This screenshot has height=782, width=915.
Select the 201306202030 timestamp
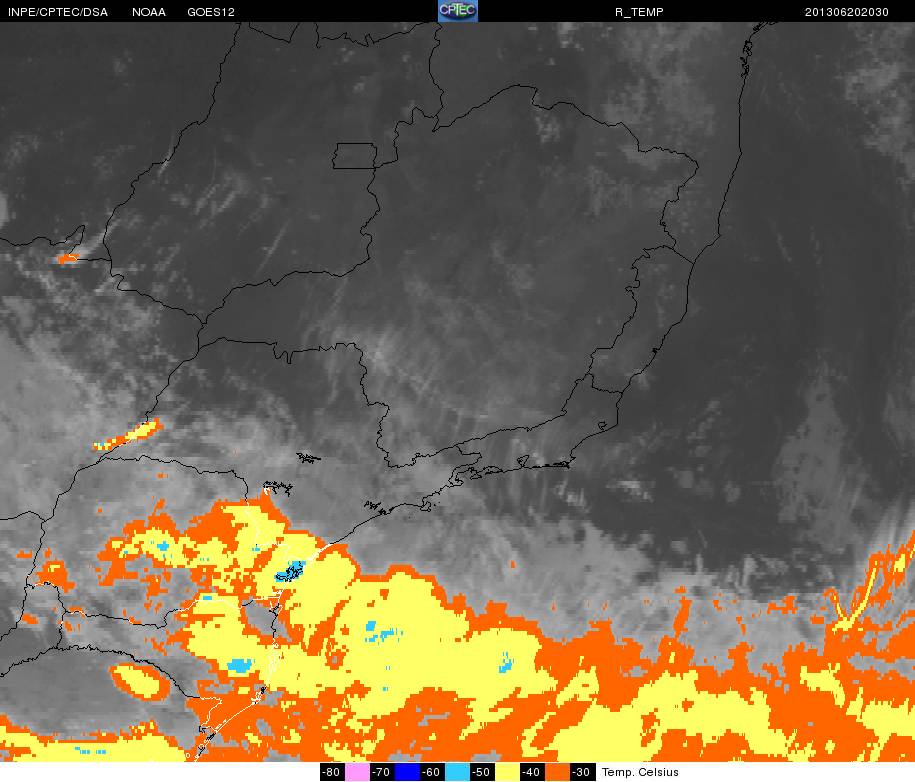(847, 12)
